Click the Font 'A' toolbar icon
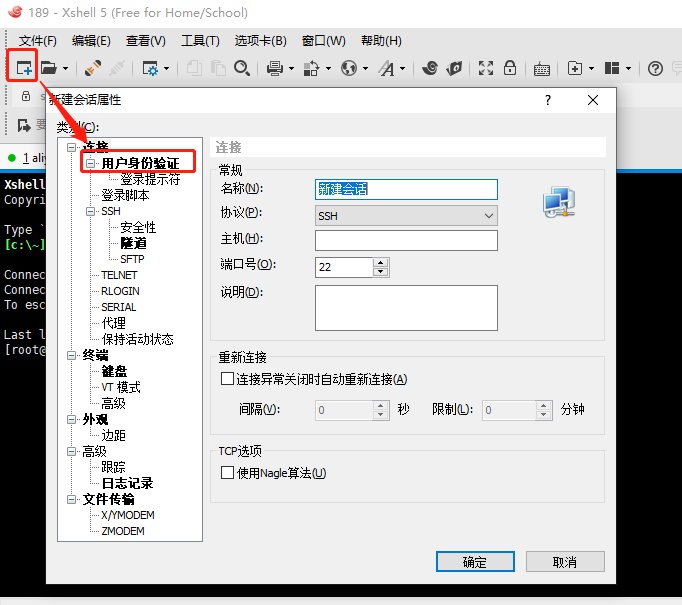This screenshot has width=682, height=605. pos(386,68)
